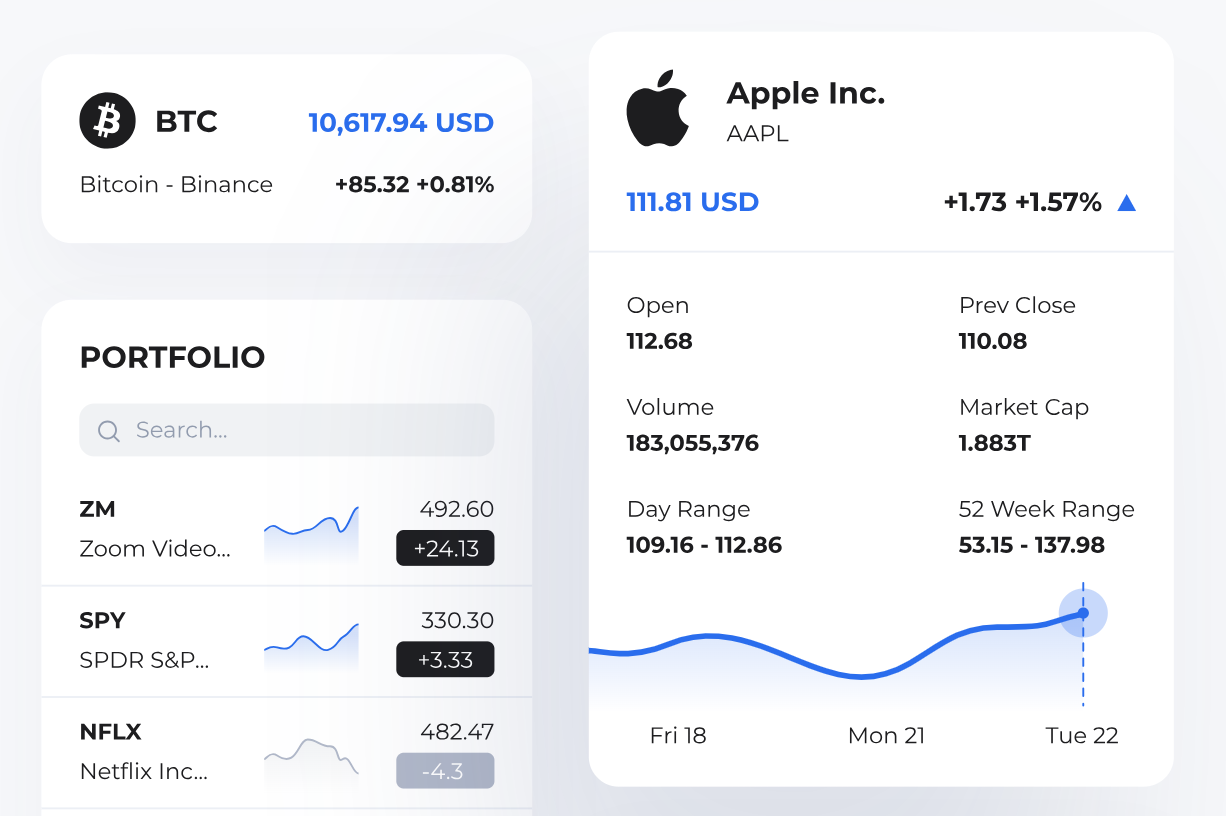Click the blue up-triangle price indicator
This screenshot has width=1226, height=816.
pyautogui.click(x=1126, y=203)
